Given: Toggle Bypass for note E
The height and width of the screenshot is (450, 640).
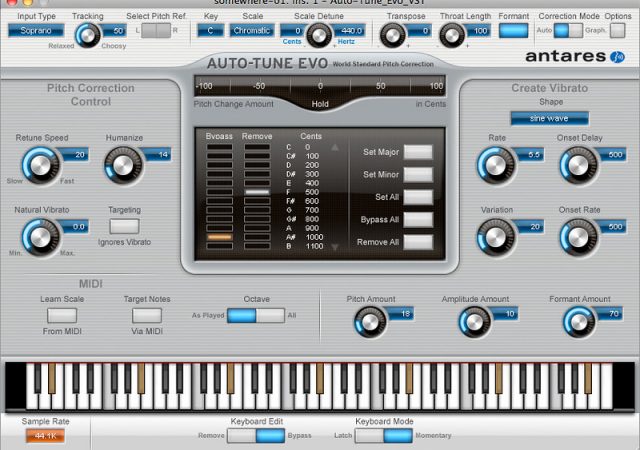Looking at the screenshot, I should pos(220,183).
